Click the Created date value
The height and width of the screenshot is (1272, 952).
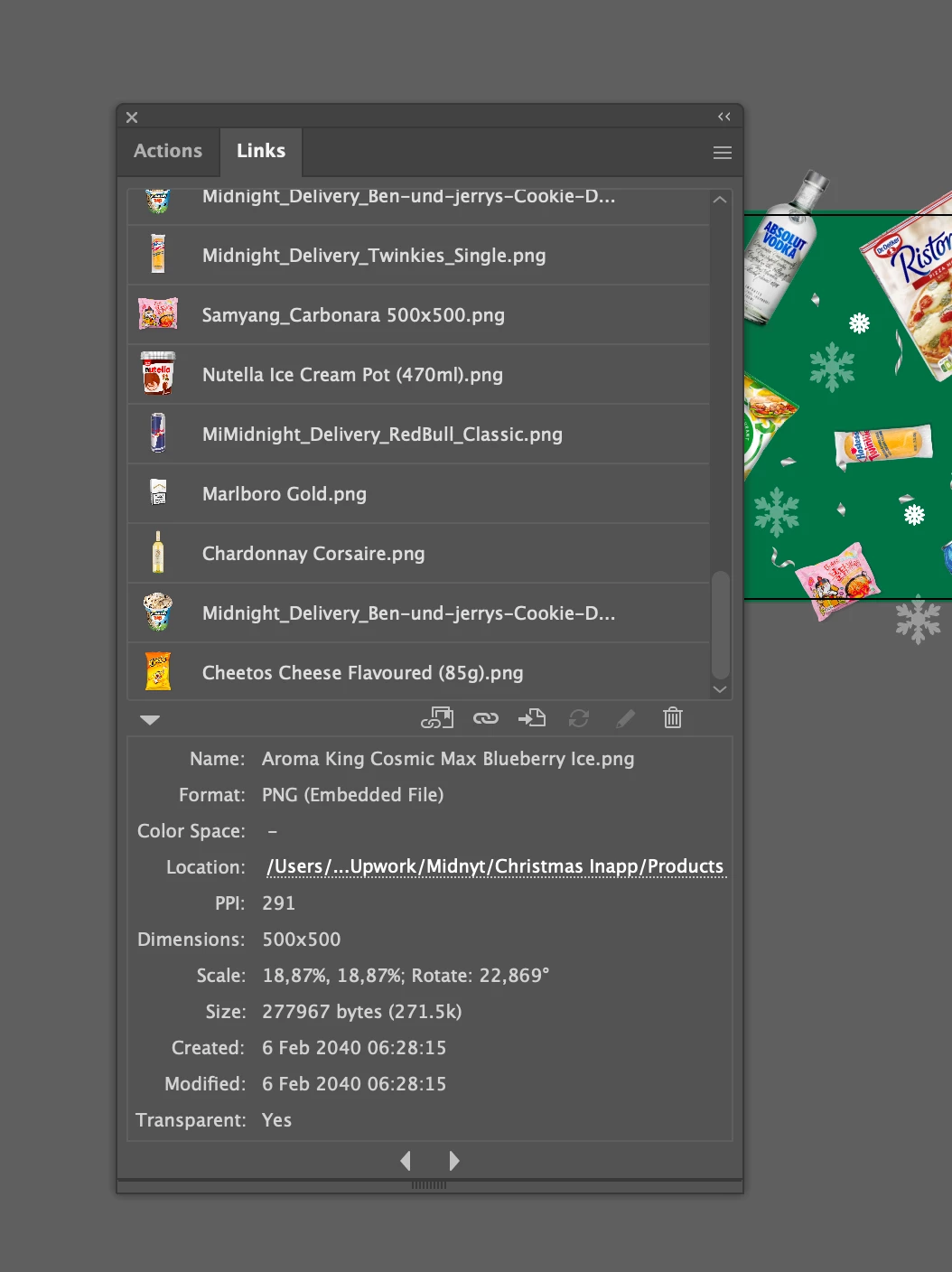point(354,1048)
